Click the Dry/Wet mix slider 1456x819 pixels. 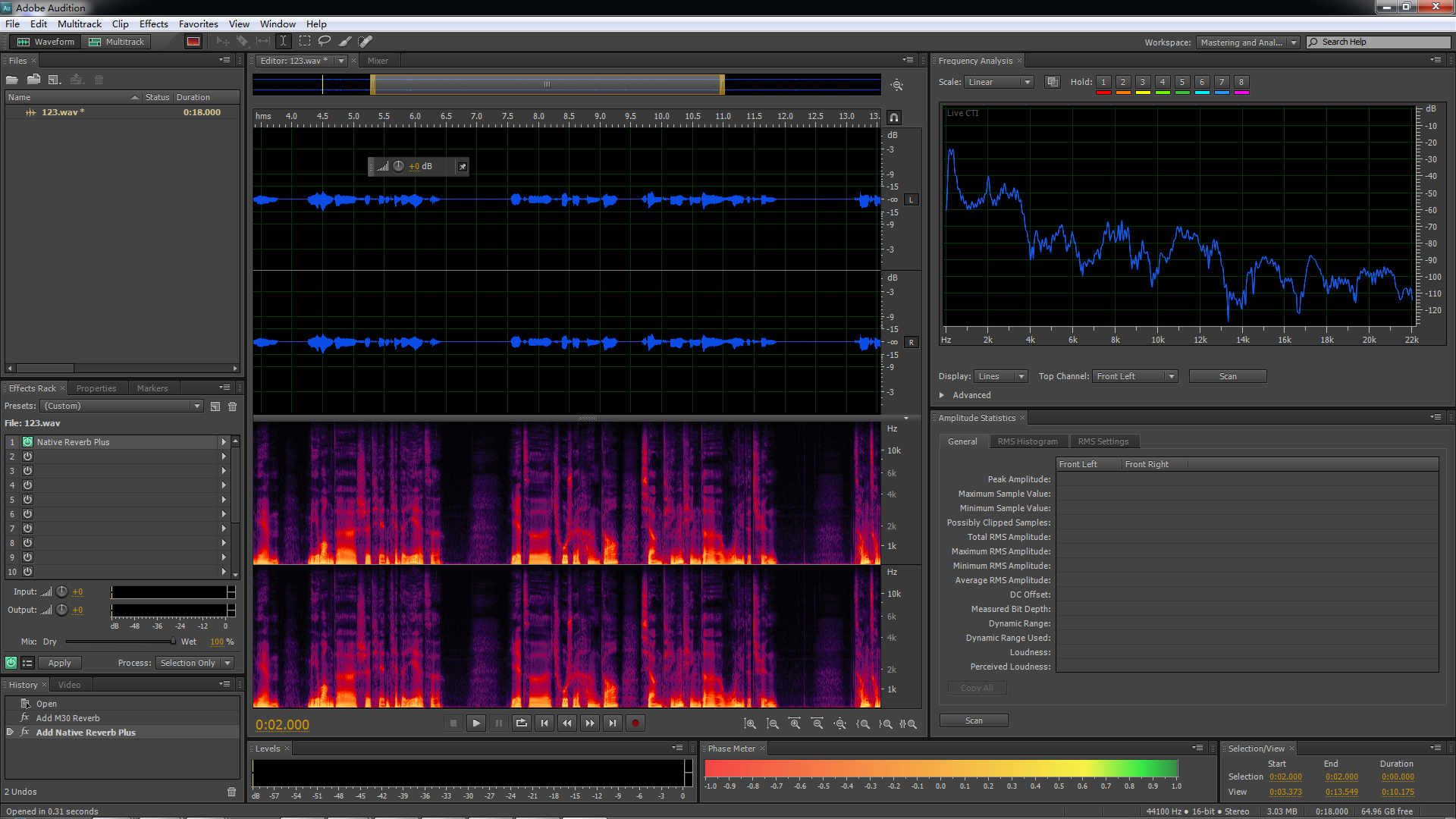pos(120,642)
